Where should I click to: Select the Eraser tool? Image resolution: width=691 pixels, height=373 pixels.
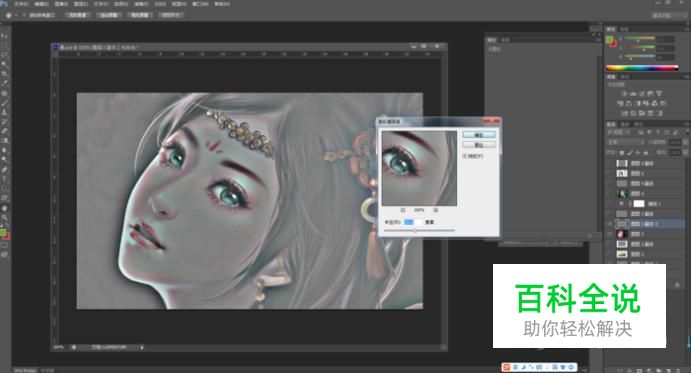coord(4,131)
